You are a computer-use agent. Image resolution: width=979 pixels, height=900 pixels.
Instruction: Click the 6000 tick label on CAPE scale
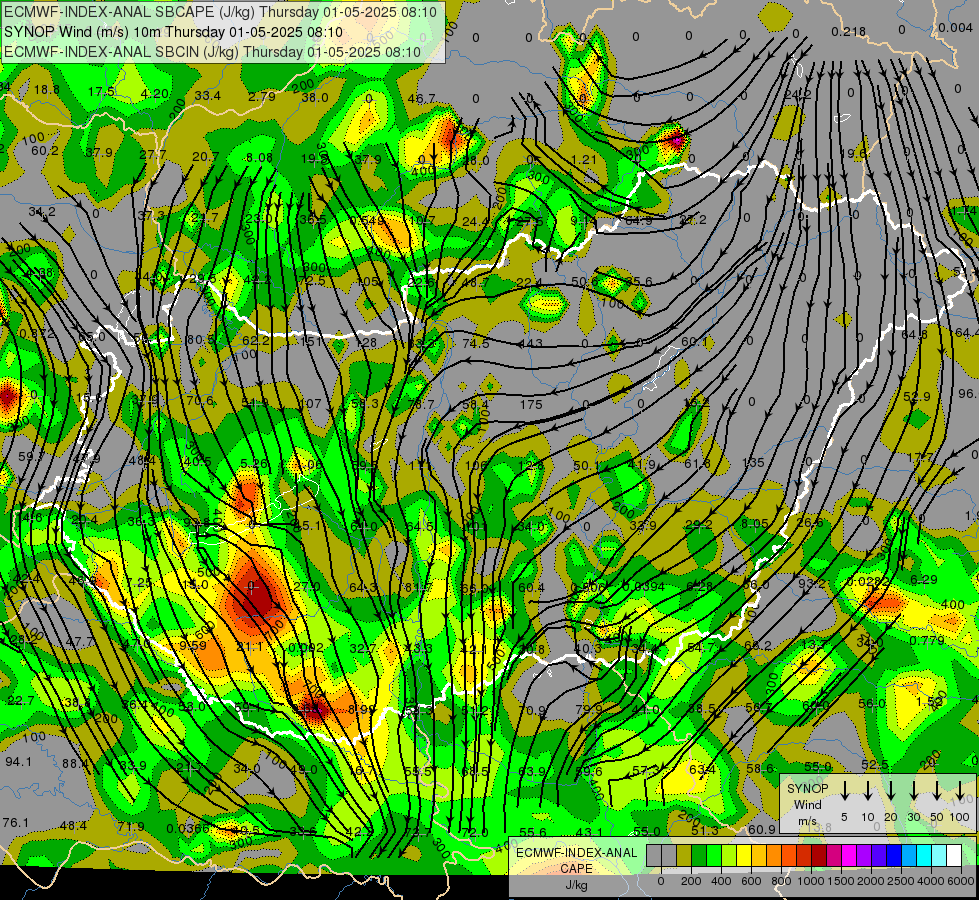(961, 881)
